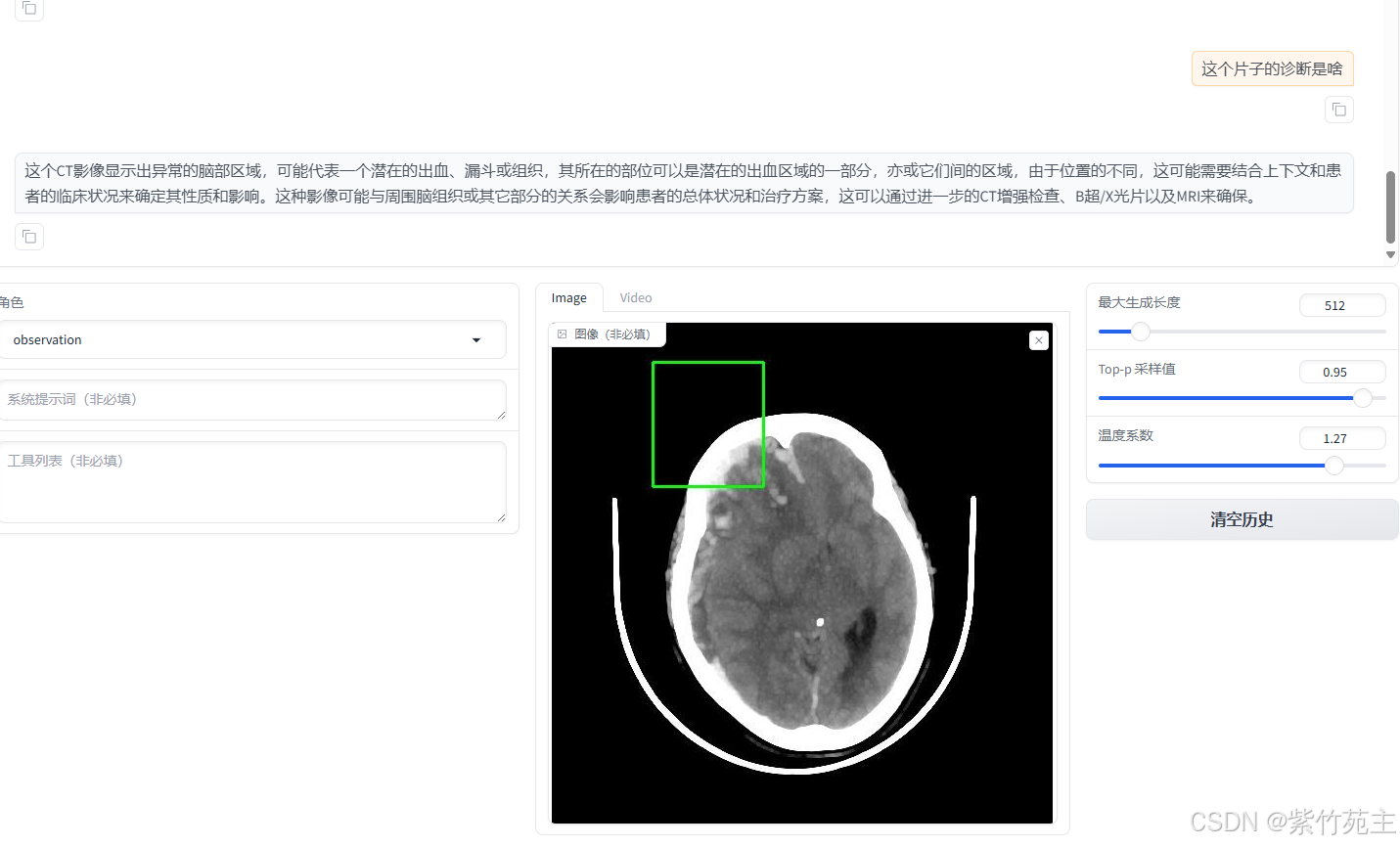Viewport: 1400px width, 847px height.
Task: Click the copy icon at top-left corner
Action: 29,8
